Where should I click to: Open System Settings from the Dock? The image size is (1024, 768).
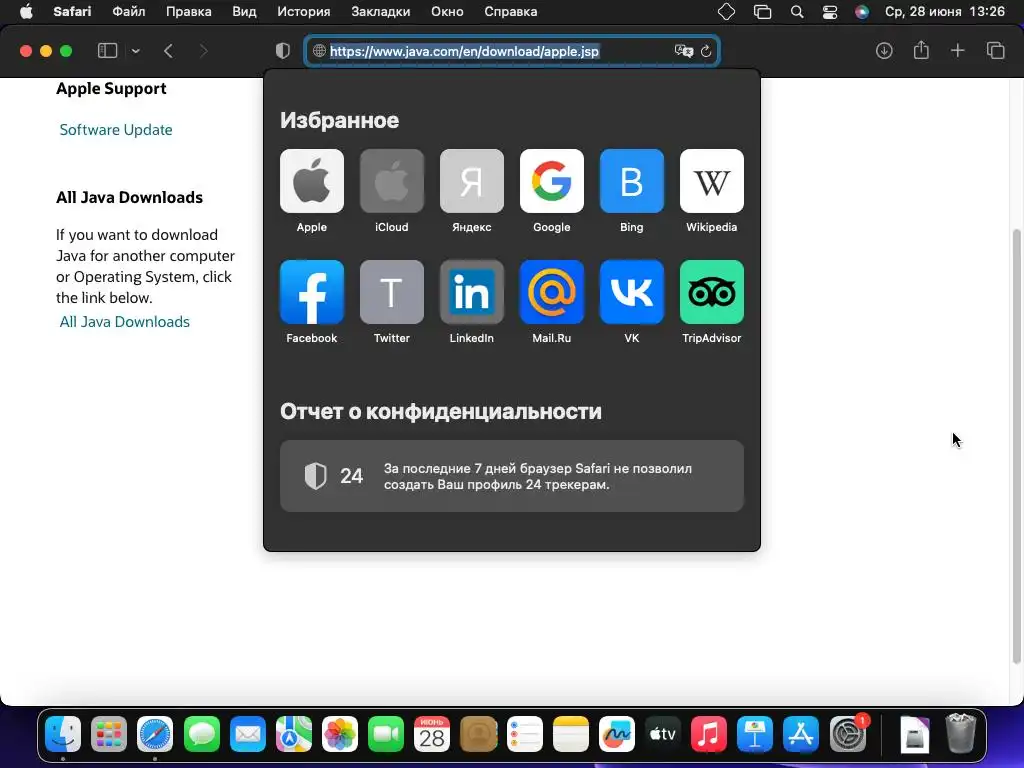point(848,735)
